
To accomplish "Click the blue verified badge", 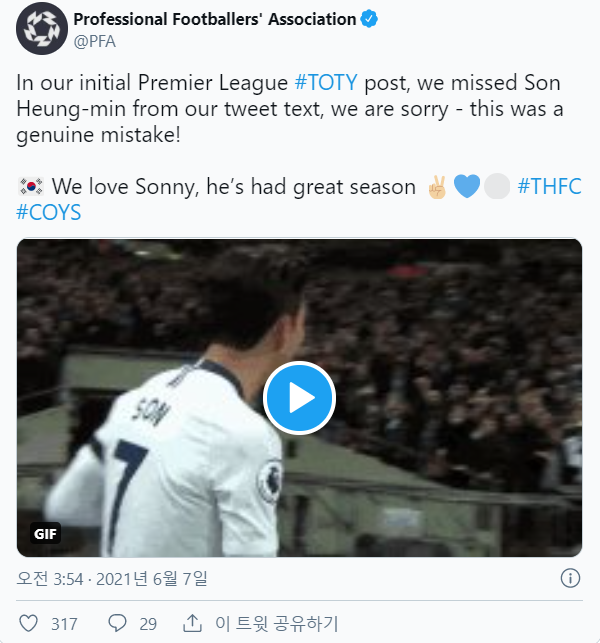I will coord(368,19).
